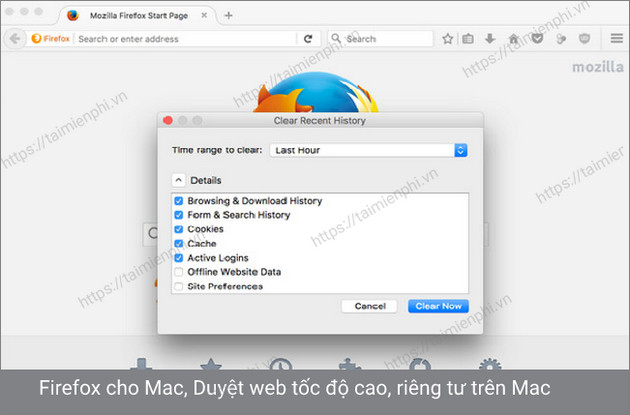The image size is (630, 415).
Task: Uncheck the Cache checkbox
Action: pos(179,243)
